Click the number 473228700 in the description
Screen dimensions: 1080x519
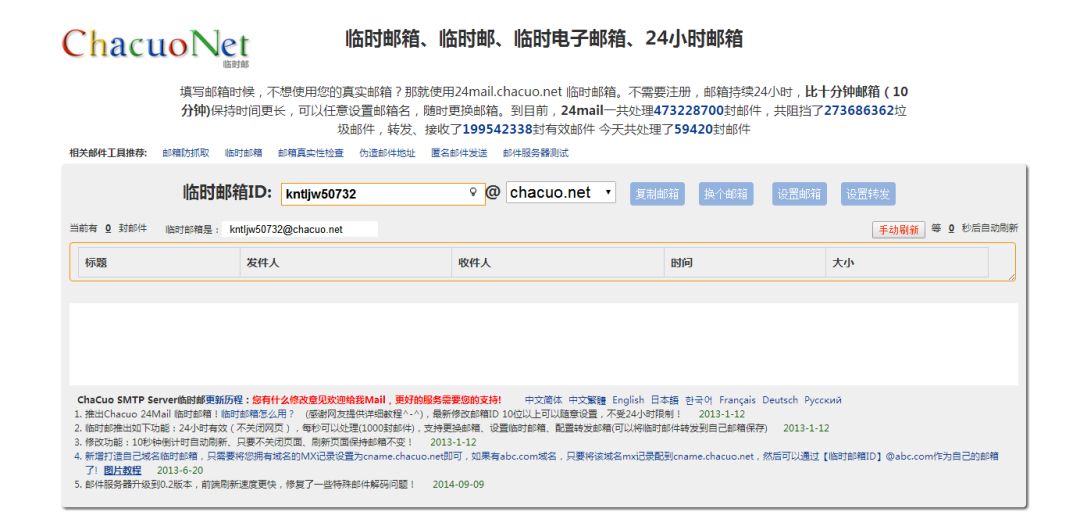point(689,110)
